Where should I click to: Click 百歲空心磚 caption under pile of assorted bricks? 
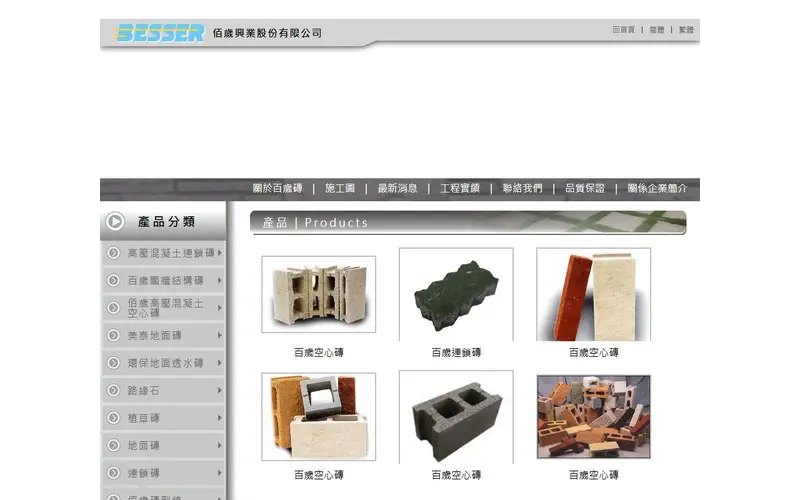(593, 475)
